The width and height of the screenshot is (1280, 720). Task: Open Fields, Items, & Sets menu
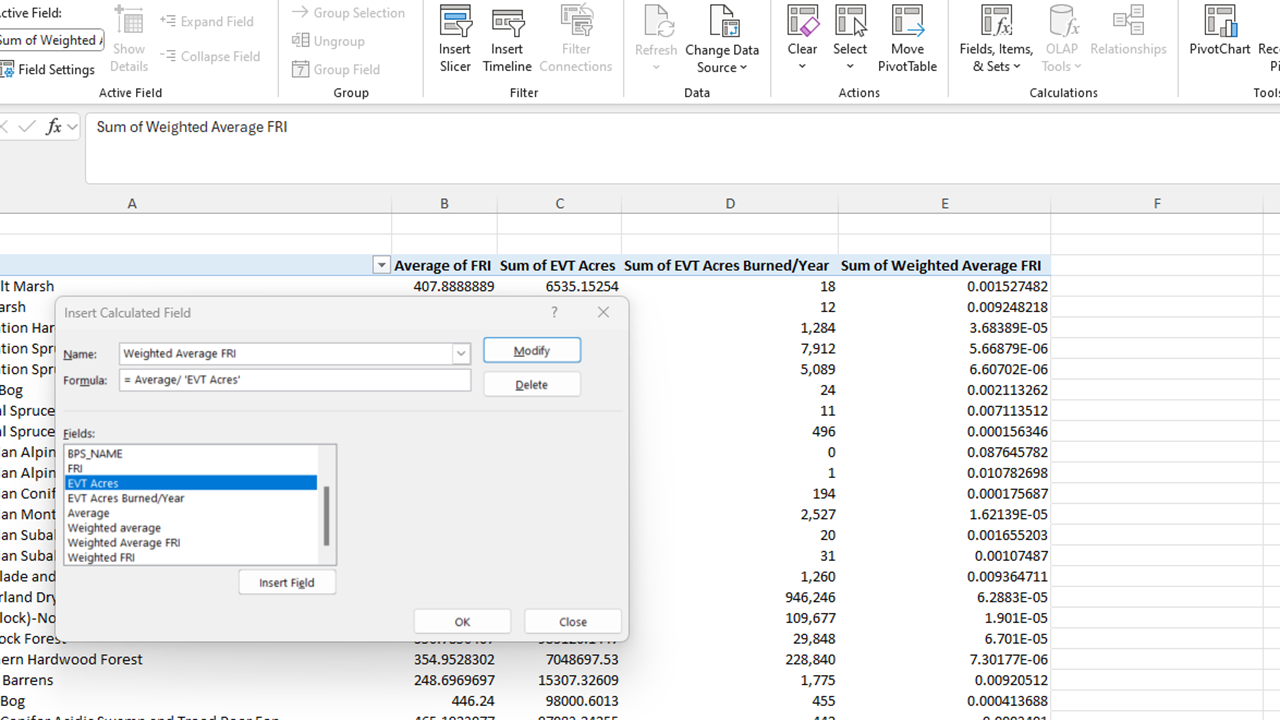tap(995, 38)
